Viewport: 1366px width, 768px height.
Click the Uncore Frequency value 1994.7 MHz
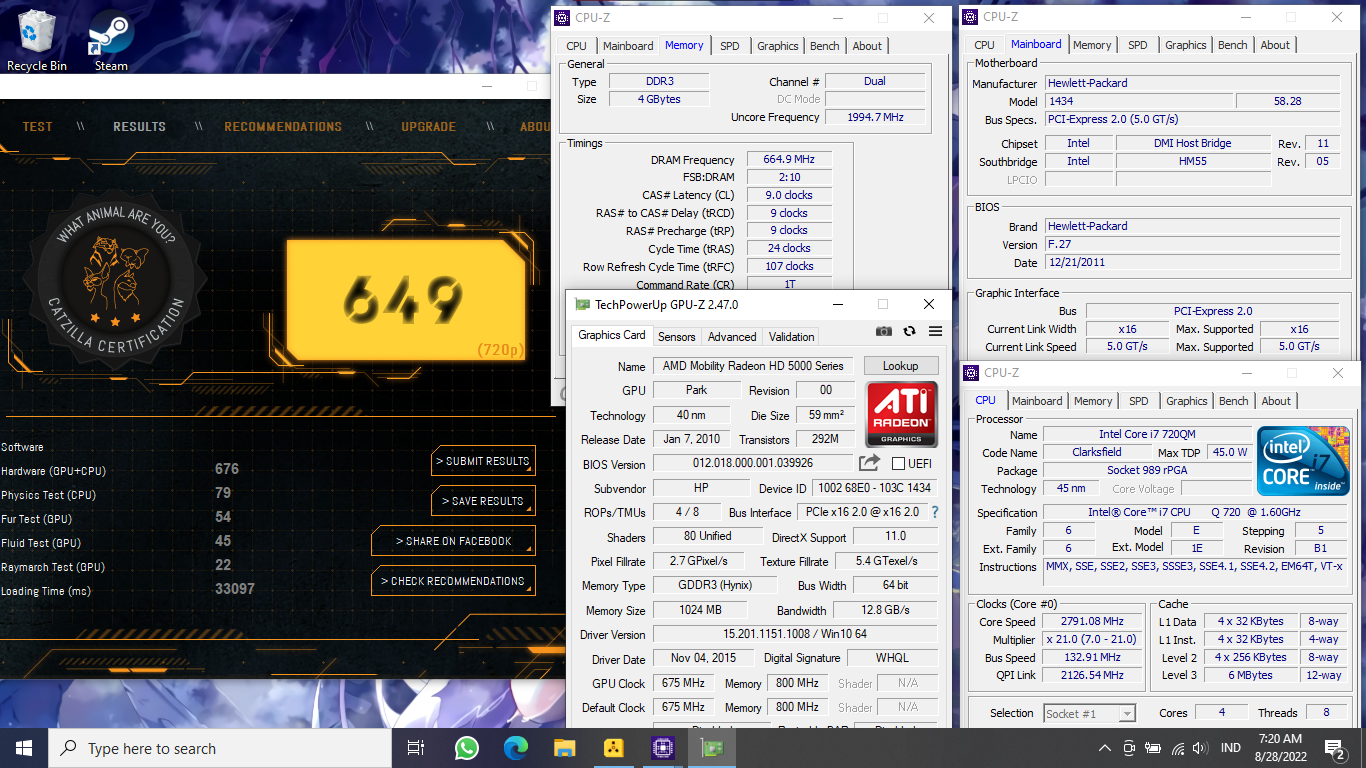(x=875, y=117)
